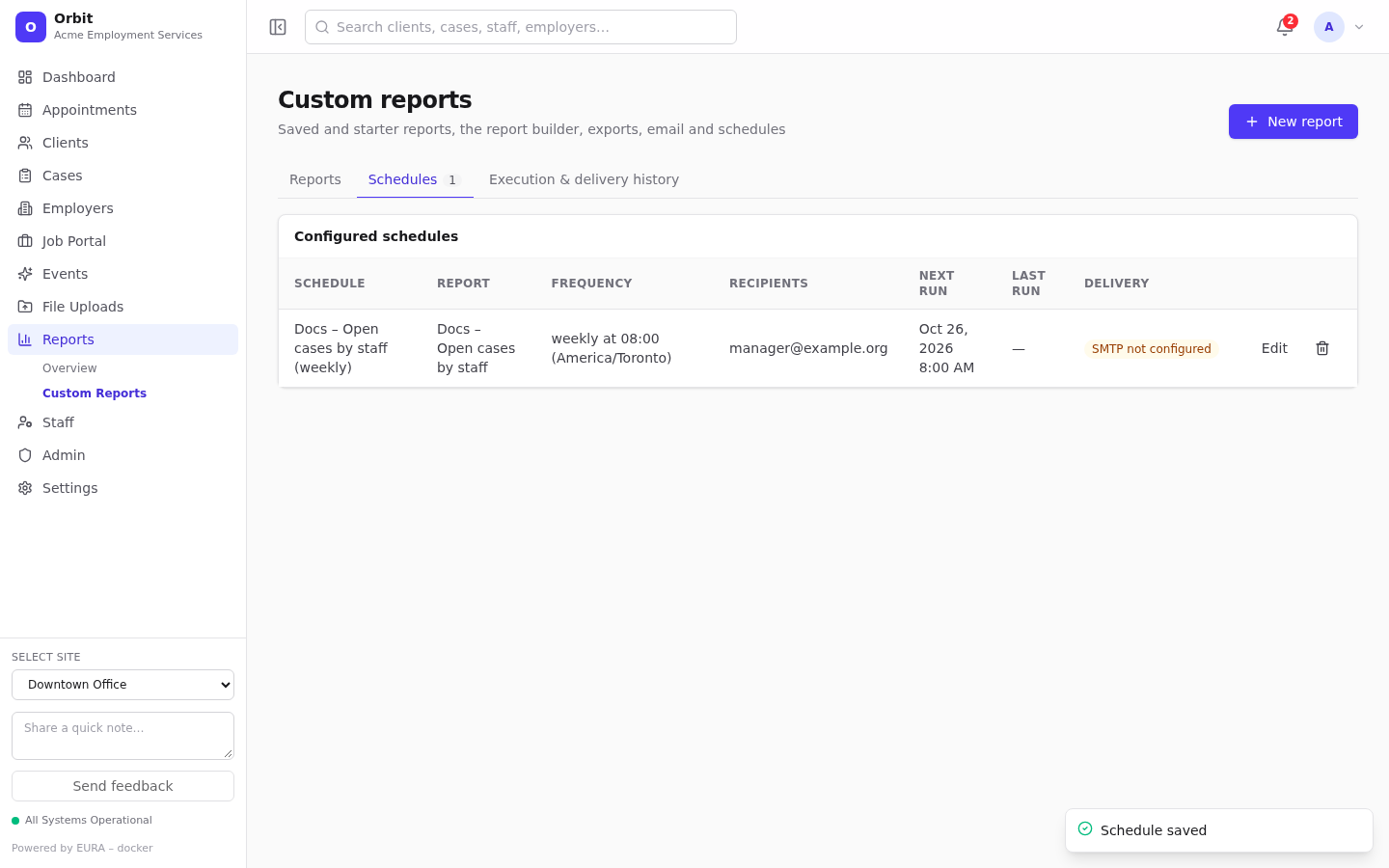Click the Reports chart icon

25,339
